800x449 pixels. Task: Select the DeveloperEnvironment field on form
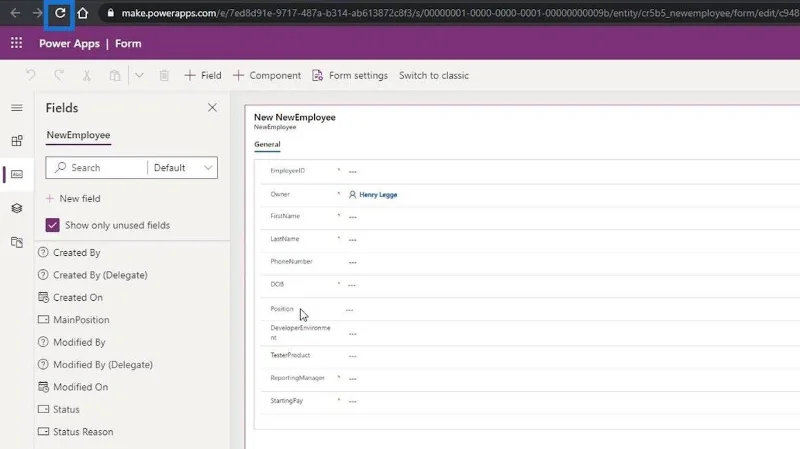(x=530, y=333)
